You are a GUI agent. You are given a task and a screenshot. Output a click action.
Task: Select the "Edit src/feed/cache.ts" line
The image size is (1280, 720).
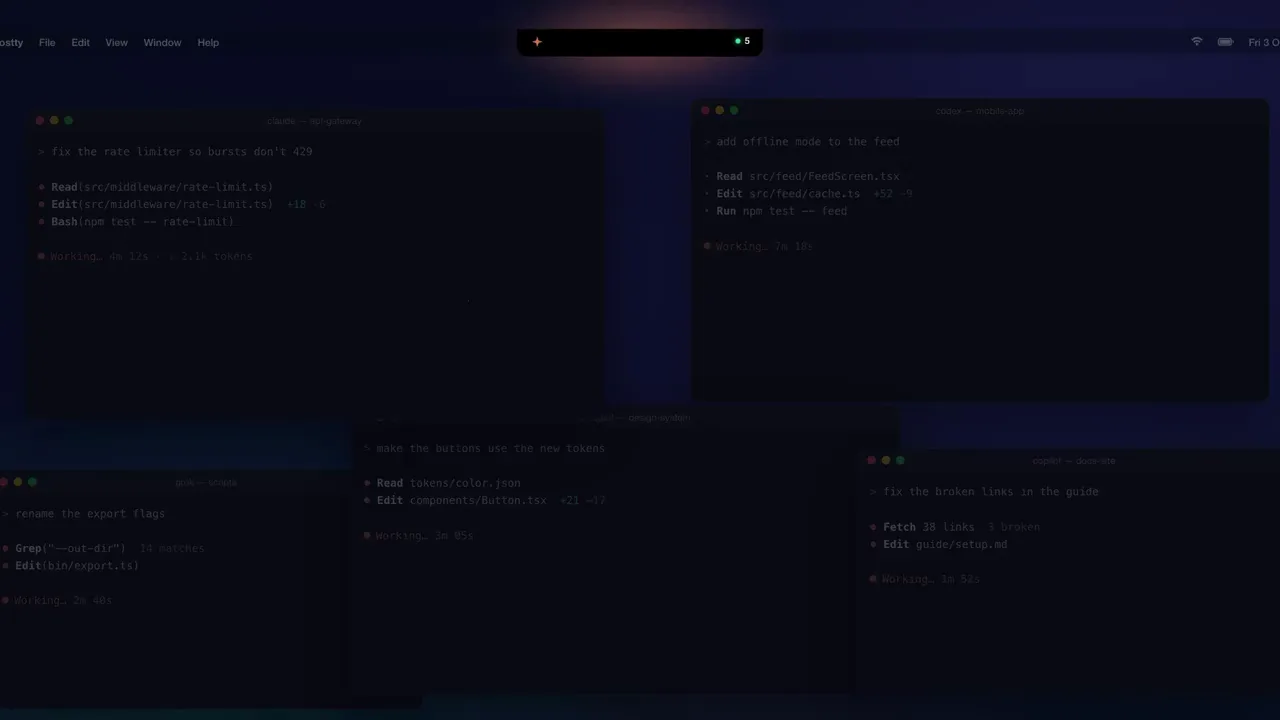[808, 194]
